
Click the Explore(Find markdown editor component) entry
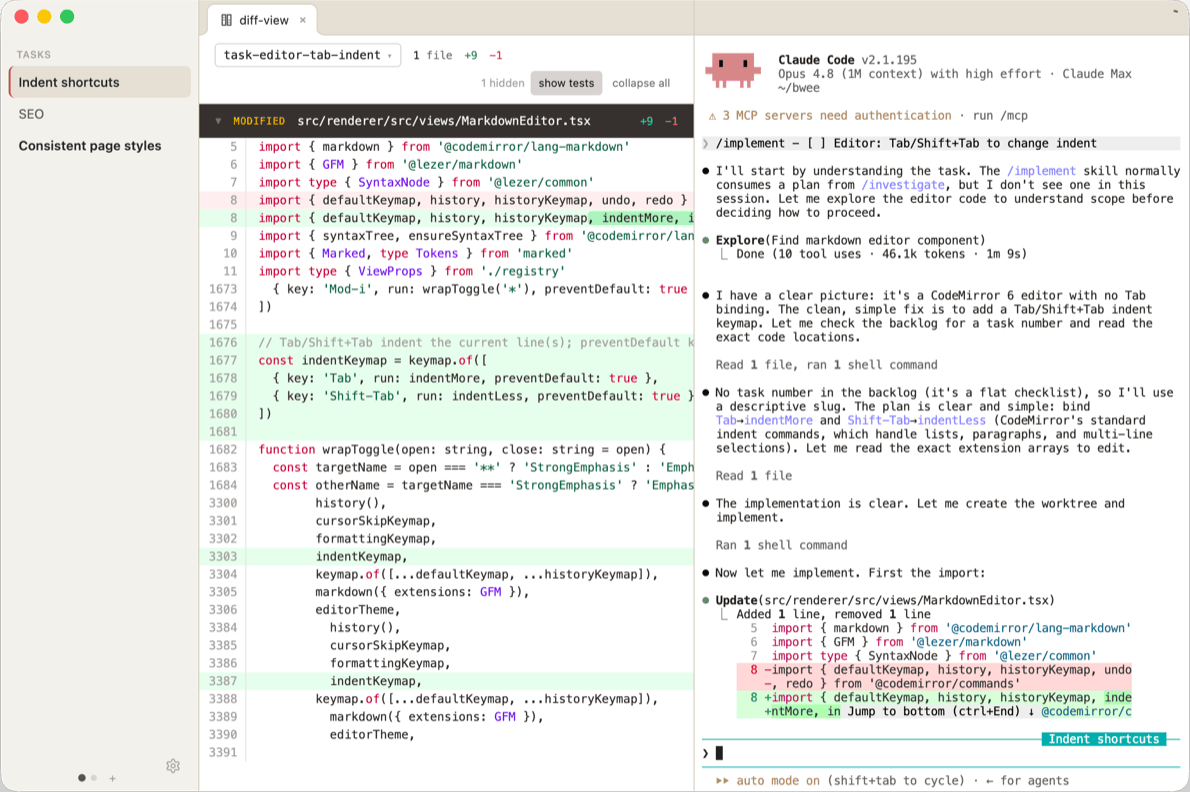coord(850,240)
